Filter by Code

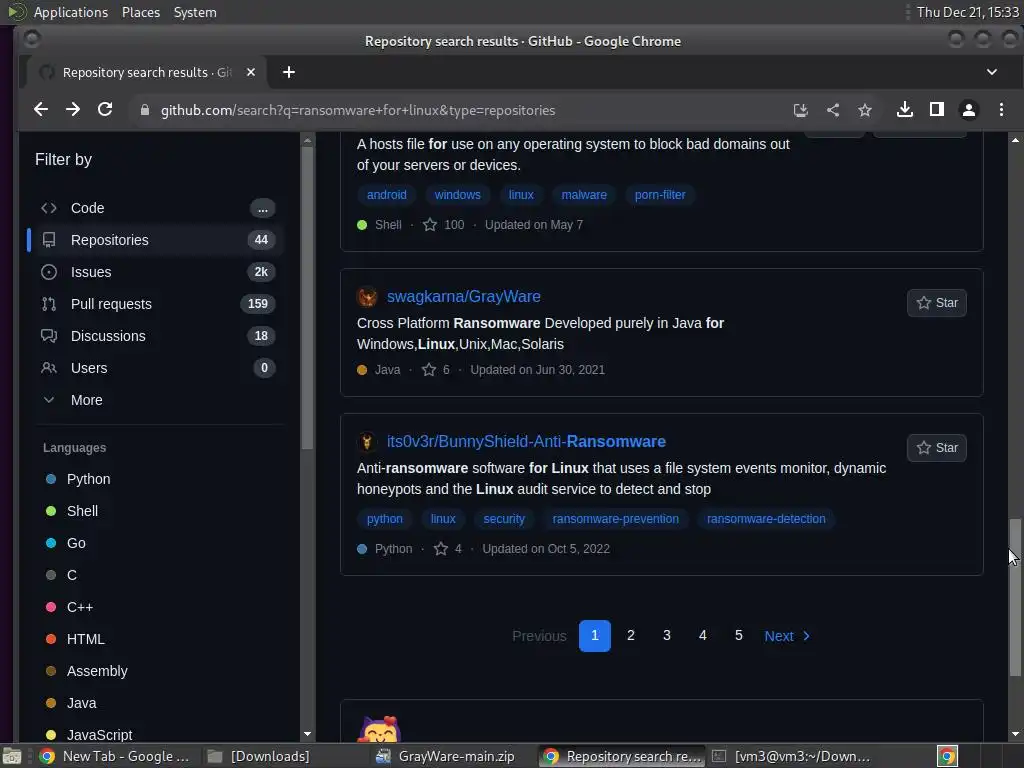pyautogui.click(x=157, y=208)
